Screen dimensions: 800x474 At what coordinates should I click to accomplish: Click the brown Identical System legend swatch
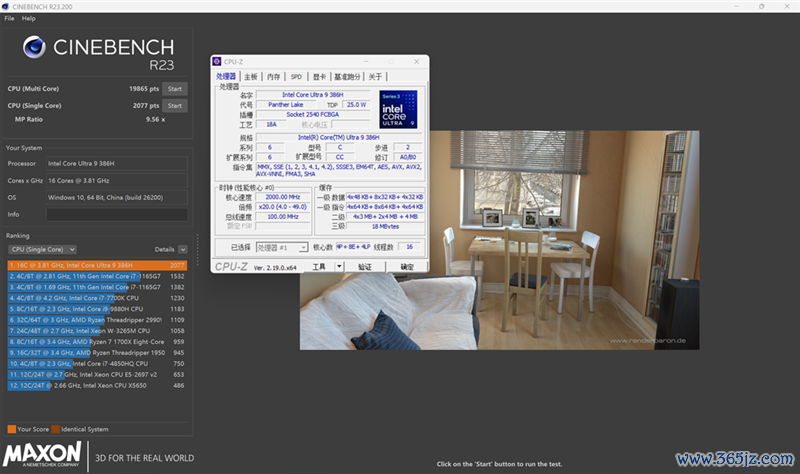tap(56, 429)
